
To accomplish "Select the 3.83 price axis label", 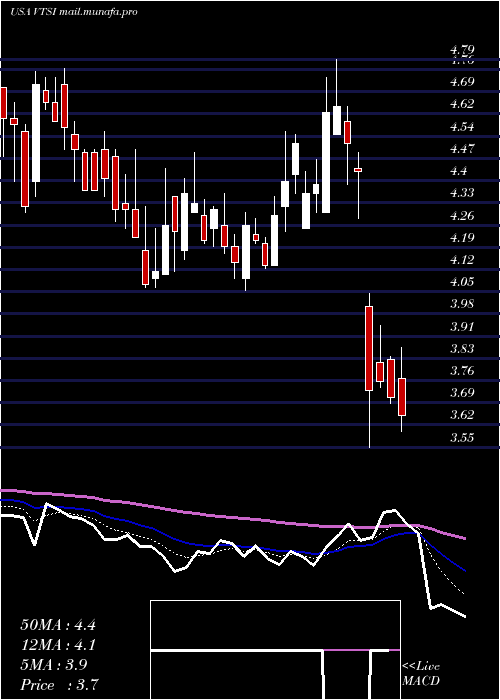I will click(x=462, y=349).
